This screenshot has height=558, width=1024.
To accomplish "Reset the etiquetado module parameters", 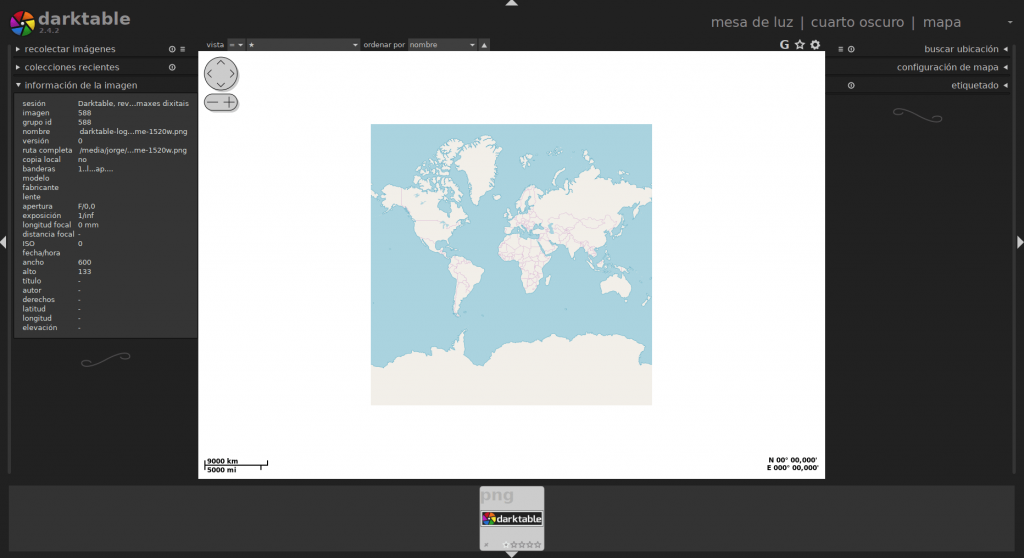I will click(x=851, y=86).
